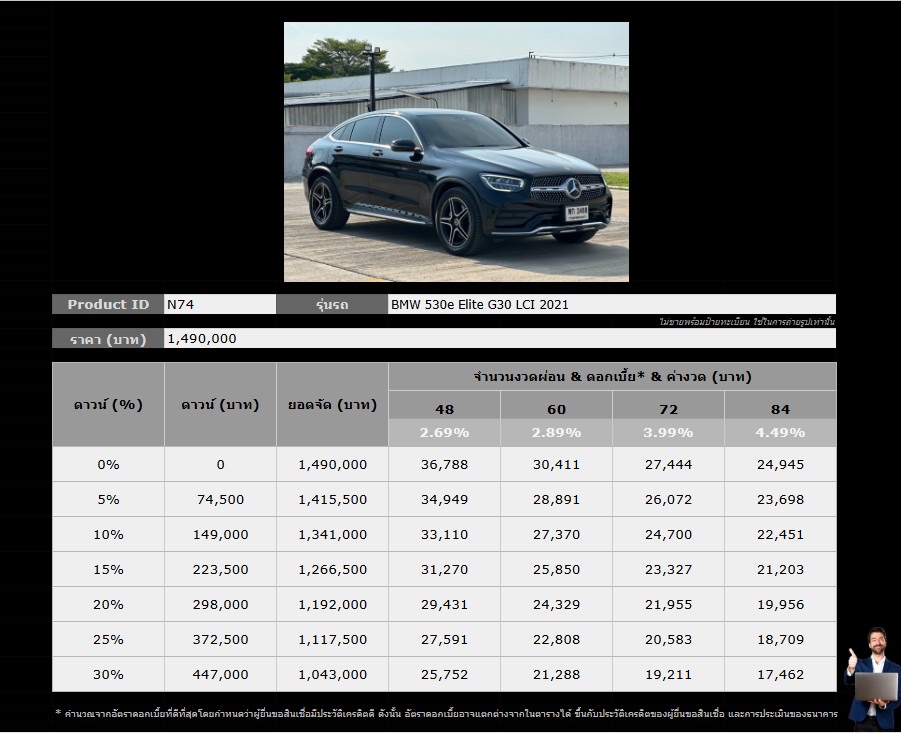Click the price value 1,490,000 field
This screenshot has width=901, height=733.
(x=500, y=338)
